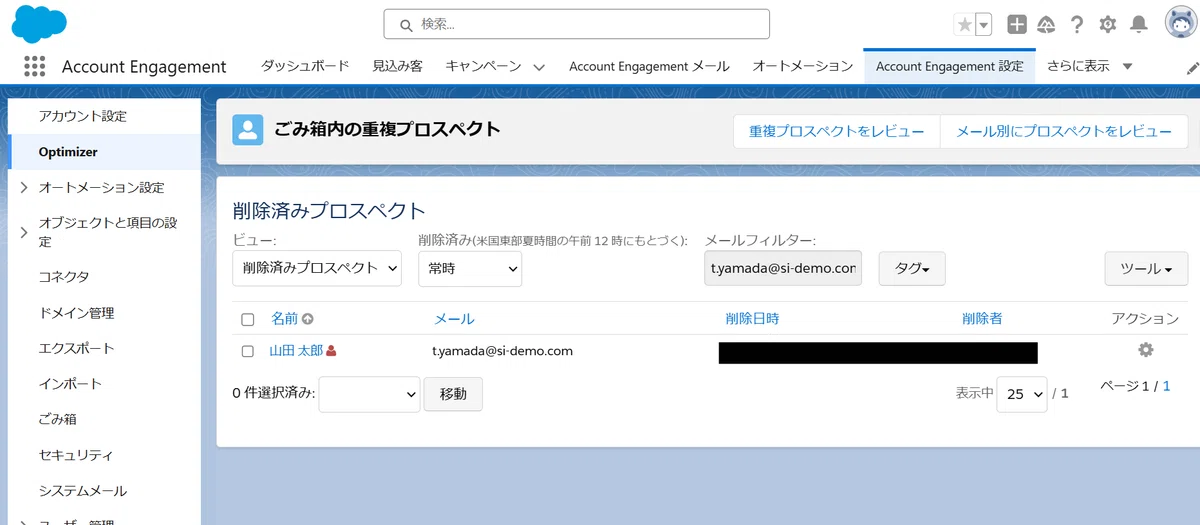Check the box for 山田 太郎 row
Screen dimensions: 1200x525
click(x=248, y=351)
